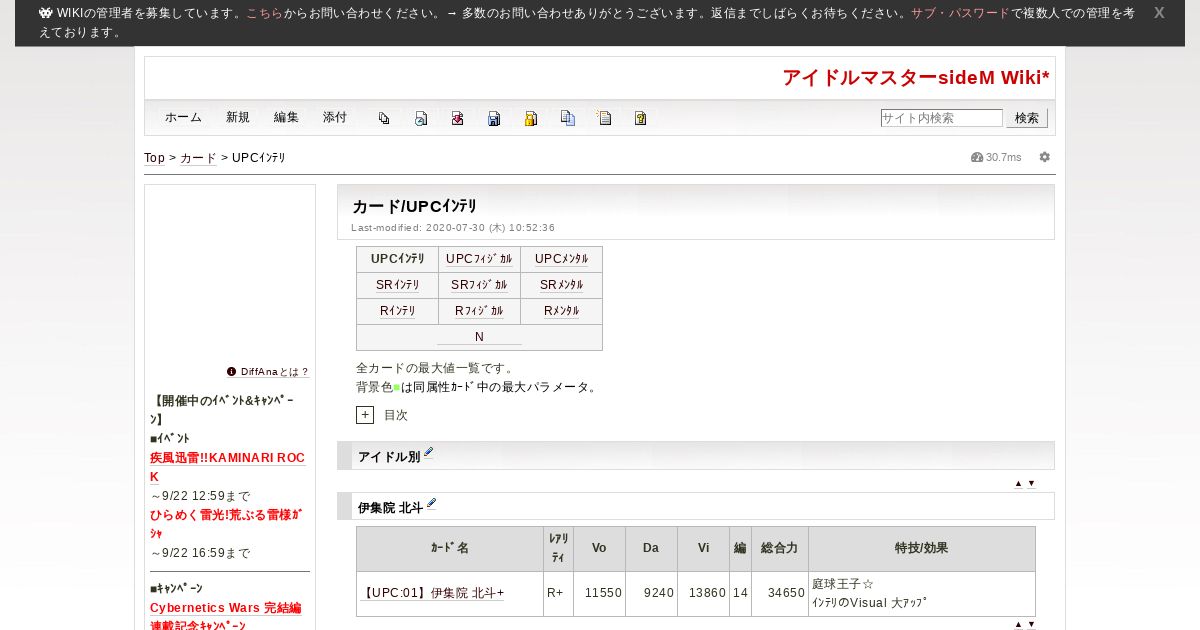
Task: Click the 検索 search button
Action: tap(1027, 118)
